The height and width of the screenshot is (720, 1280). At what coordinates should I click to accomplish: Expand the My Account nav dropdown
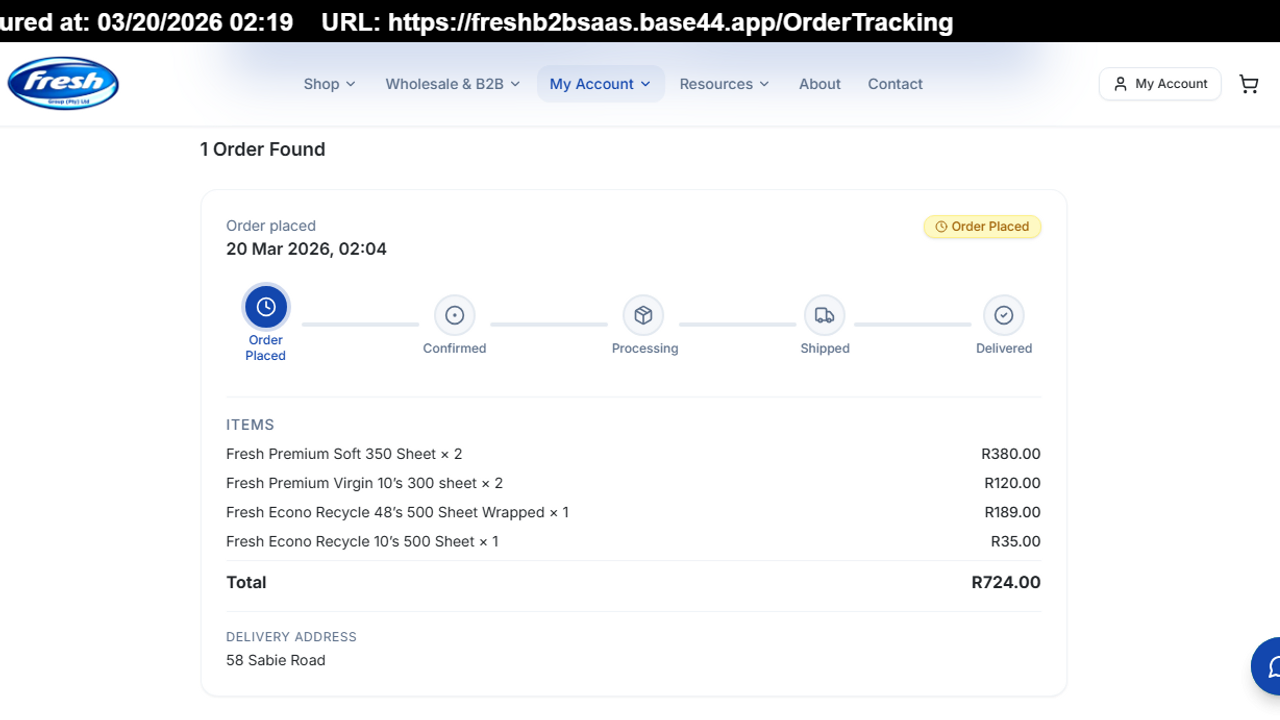(x=600, y=84)
